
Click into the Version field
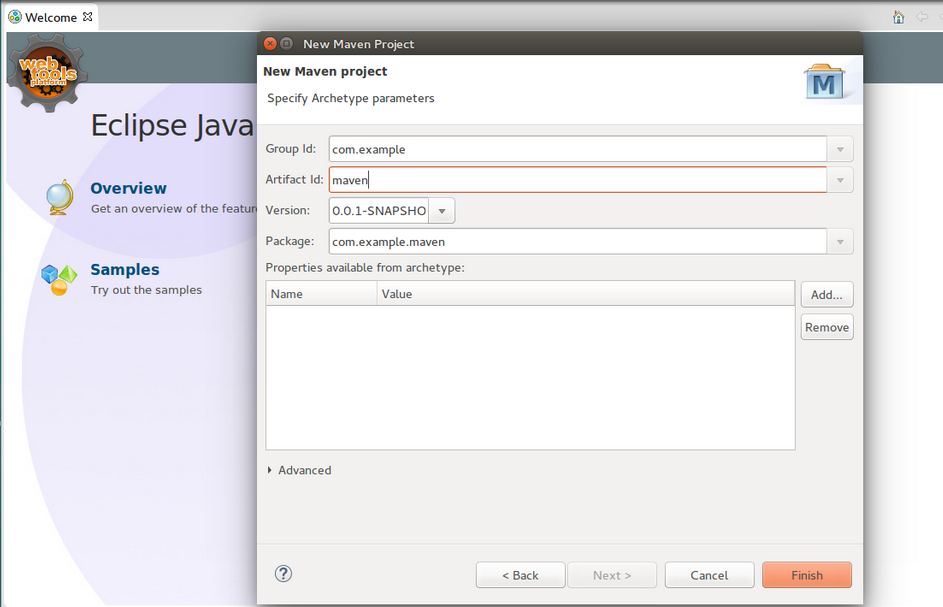click(379, 211)
